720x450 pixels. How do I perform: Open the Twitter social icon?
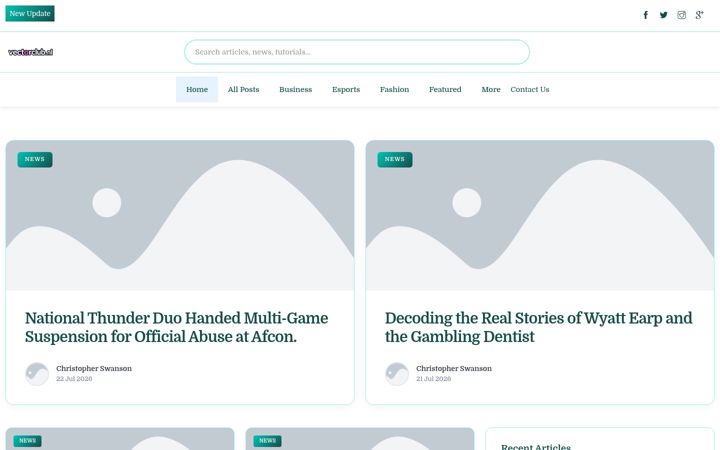point(664,15)
